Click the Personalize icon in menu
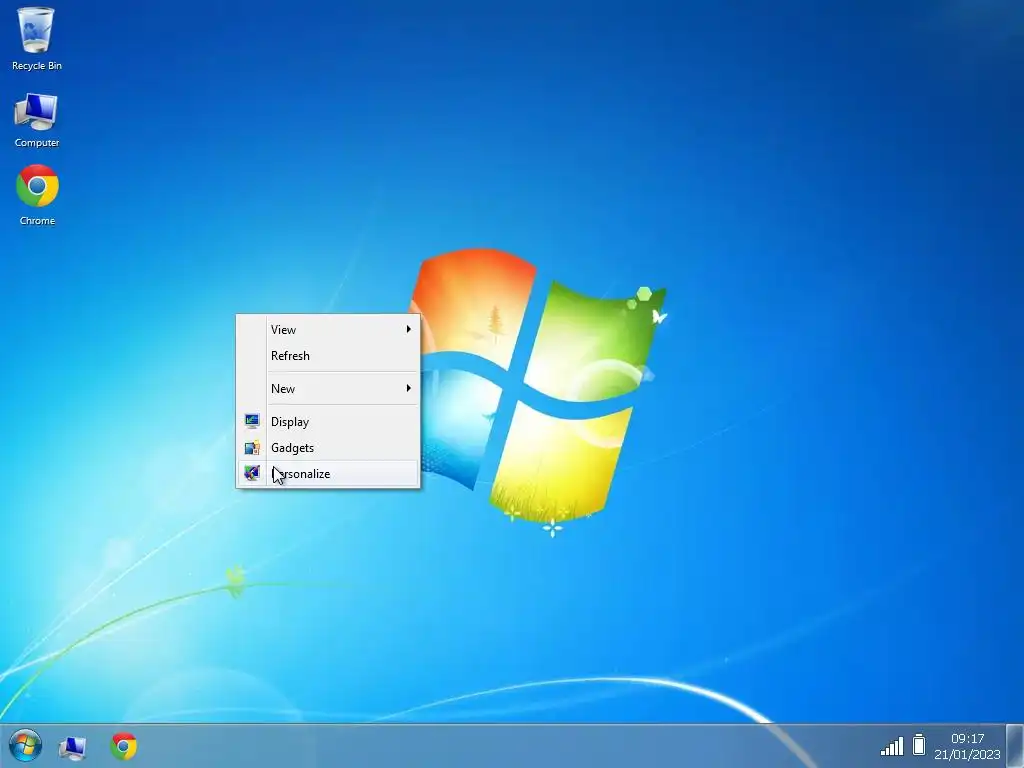 (x=252, y=473)
